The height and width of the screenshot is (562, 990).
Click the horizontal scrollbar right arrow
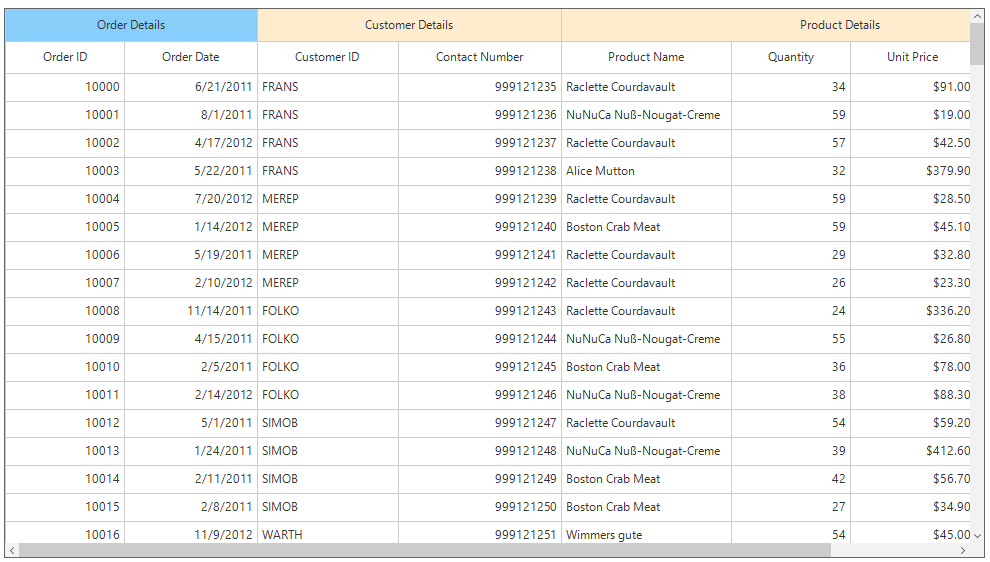coord(963,551)
